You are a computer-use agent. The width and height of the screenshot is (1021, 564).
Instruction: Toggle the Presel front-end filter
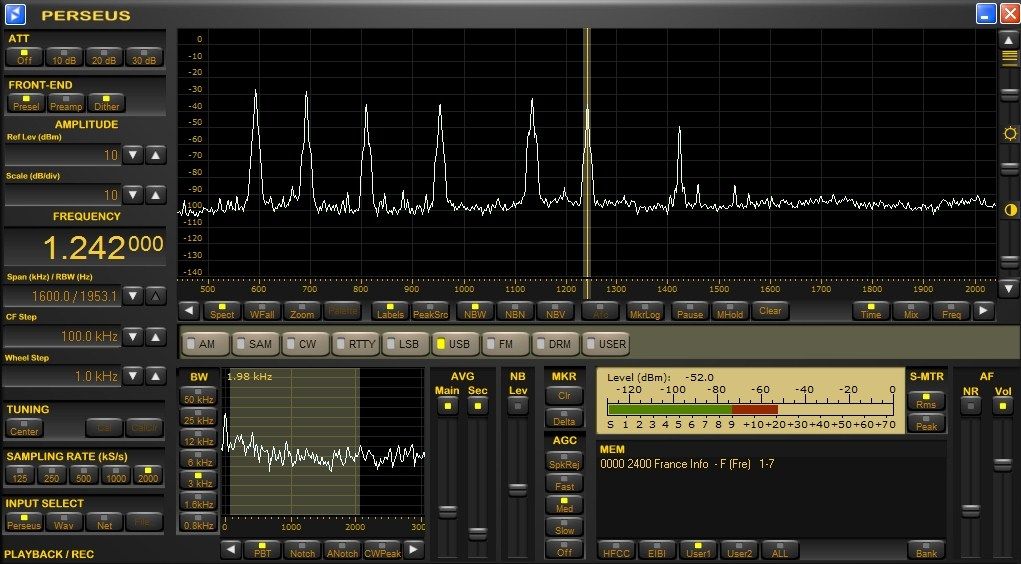(x=26, y=104)
